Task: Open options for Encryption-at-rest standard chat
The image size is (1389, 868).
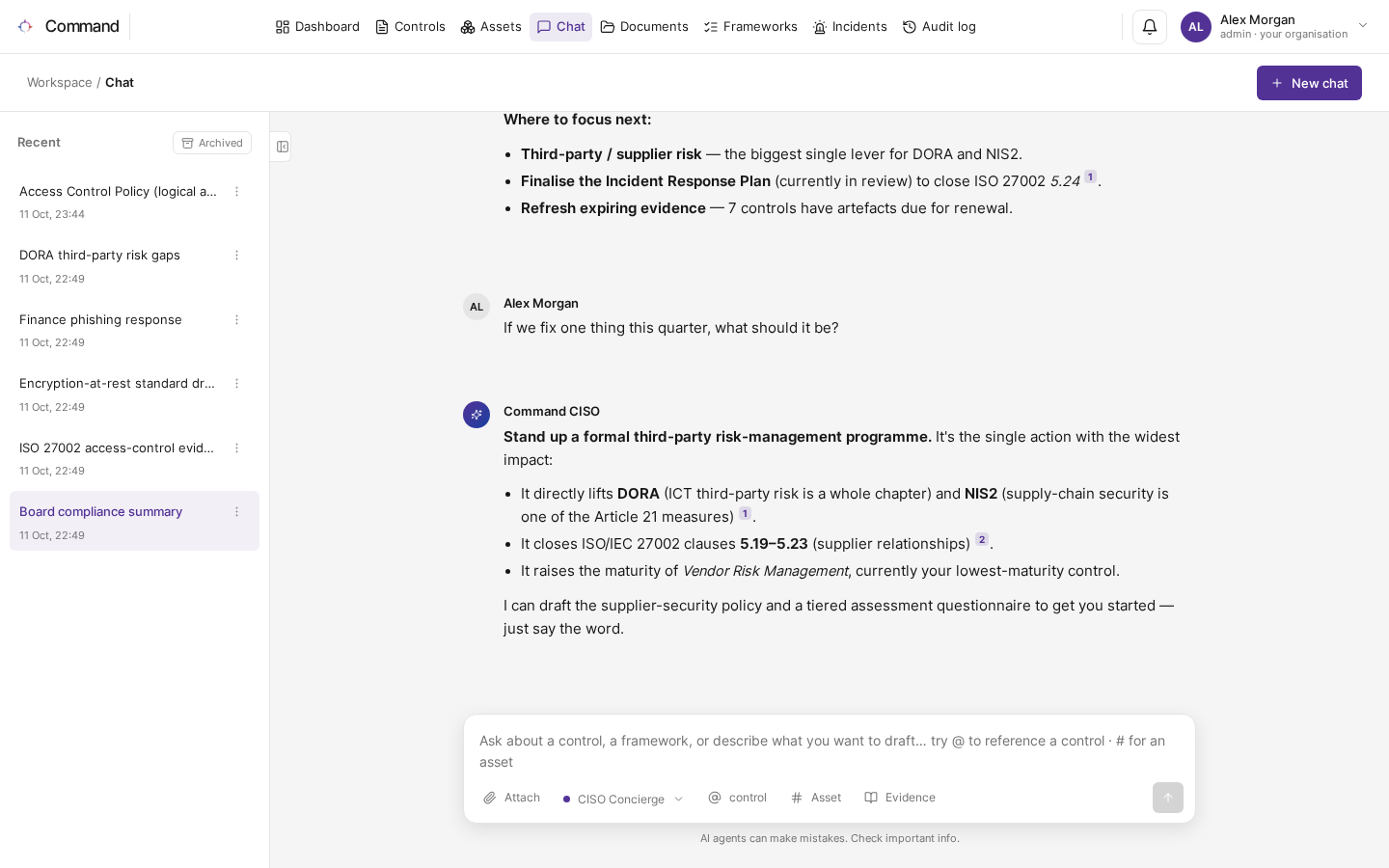Action: [236, 384]
